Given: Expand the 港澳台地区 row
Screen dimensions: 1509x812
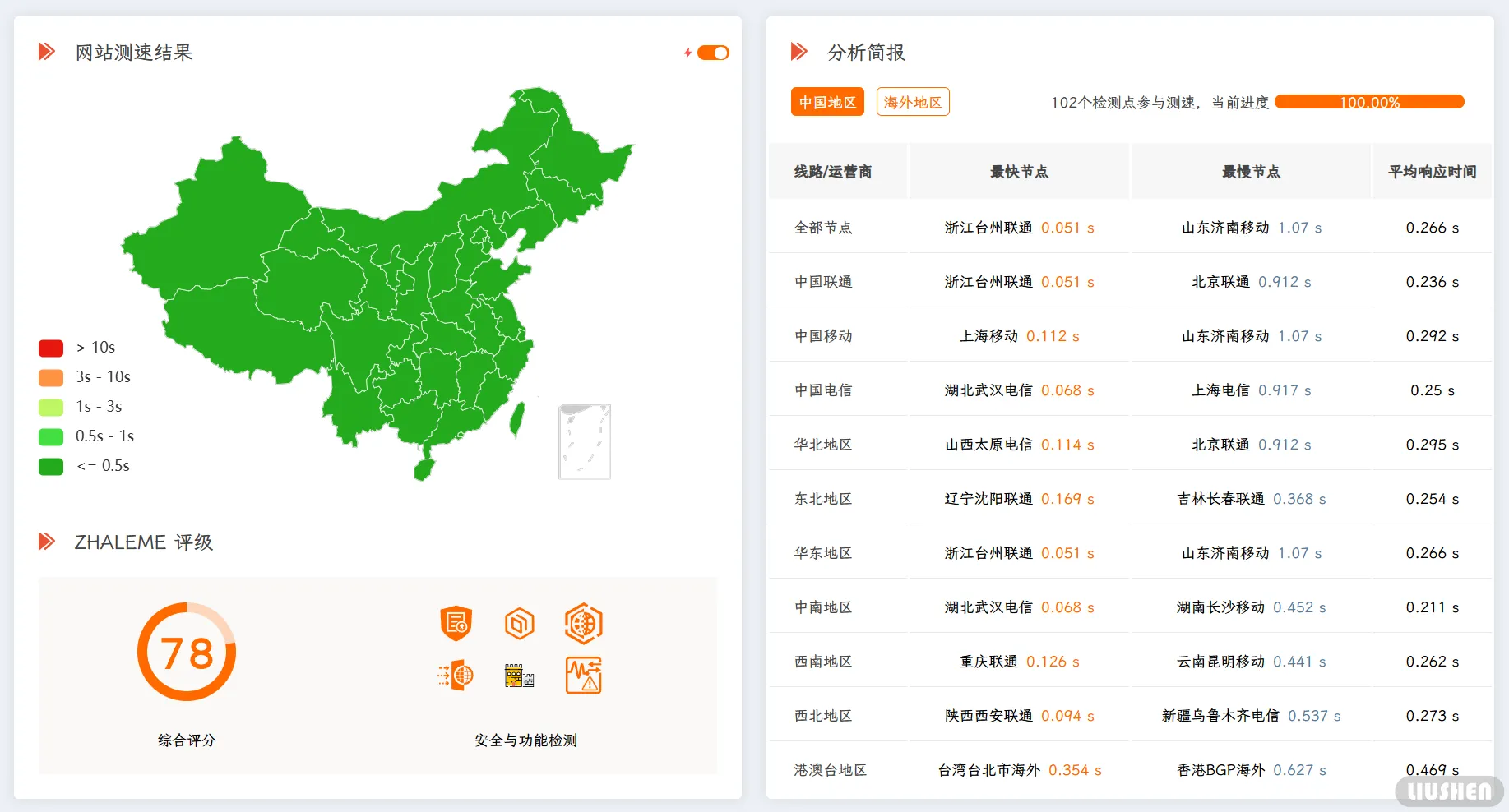Looking at the screenshot, I should (x=831, y=769).
